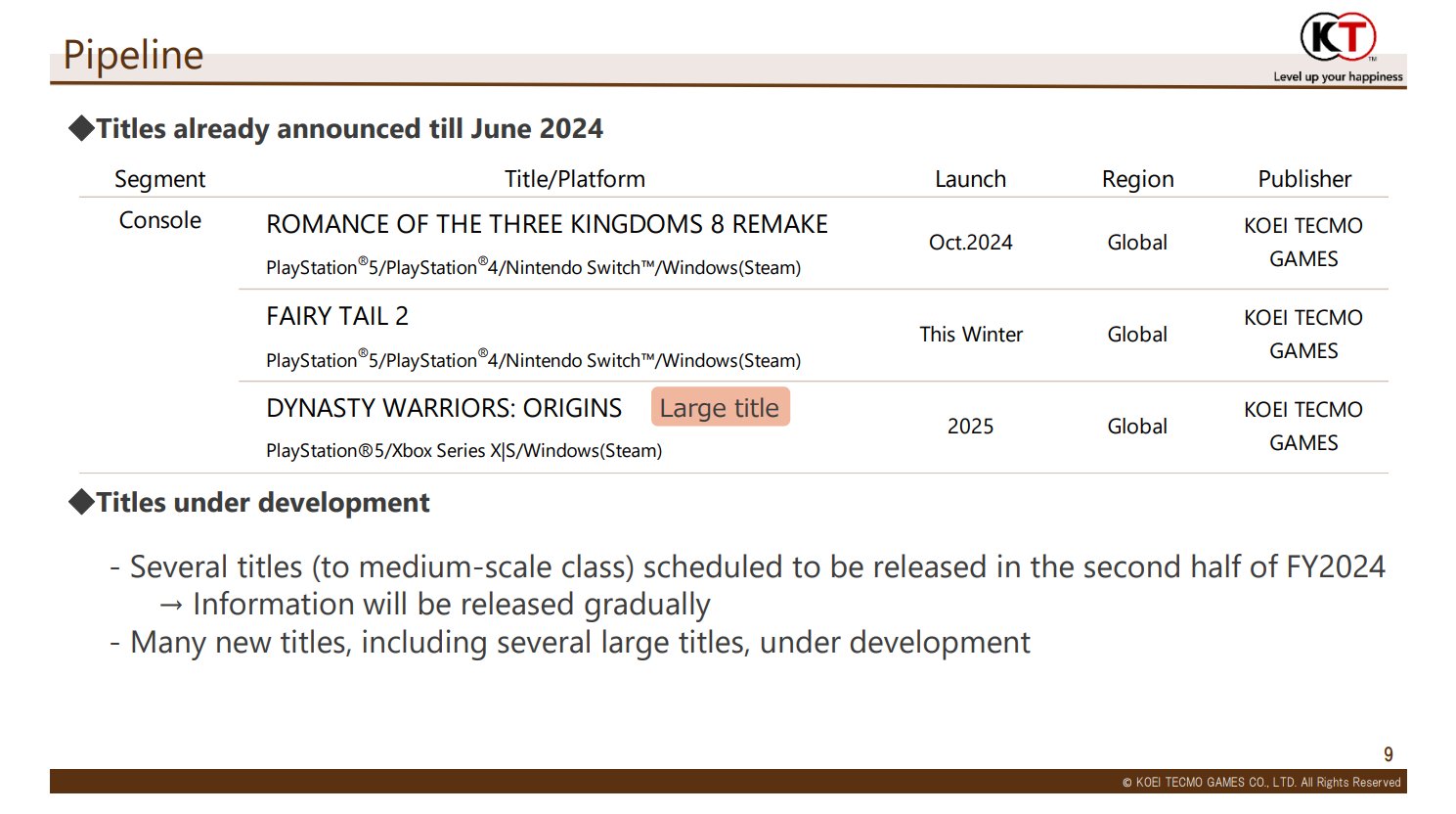Click the platform line under FAIRY TAIL 2

533,360
